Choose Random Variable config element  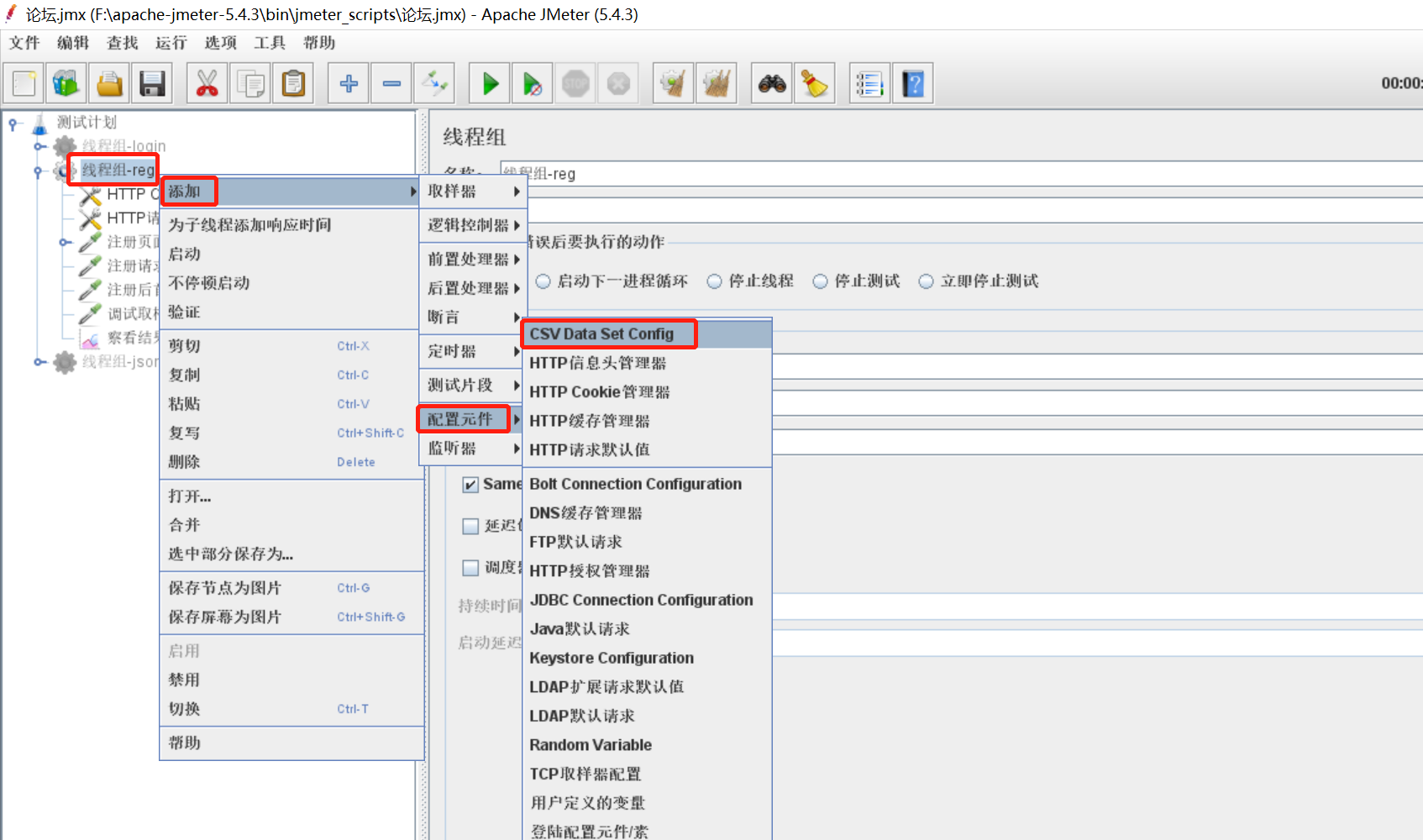coord(647,745)
